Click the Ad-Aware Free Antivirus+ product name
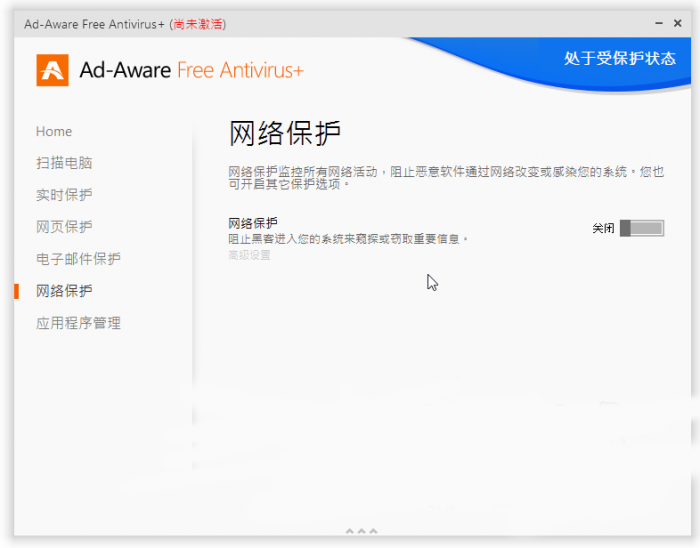The image size is (700, 548). [191, 70]
